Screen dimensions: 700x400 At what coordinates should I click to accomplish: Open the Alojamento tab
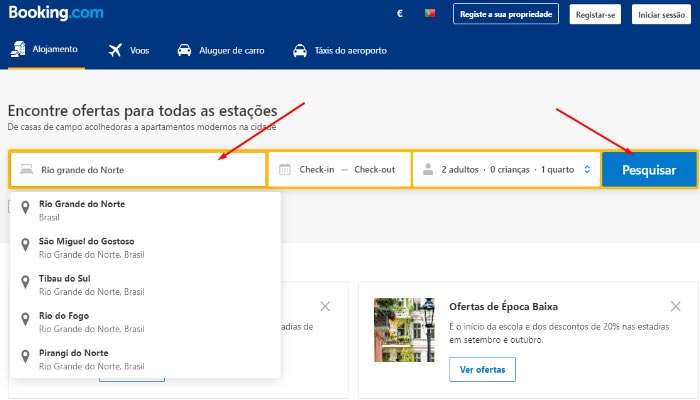tap(44, 49)
